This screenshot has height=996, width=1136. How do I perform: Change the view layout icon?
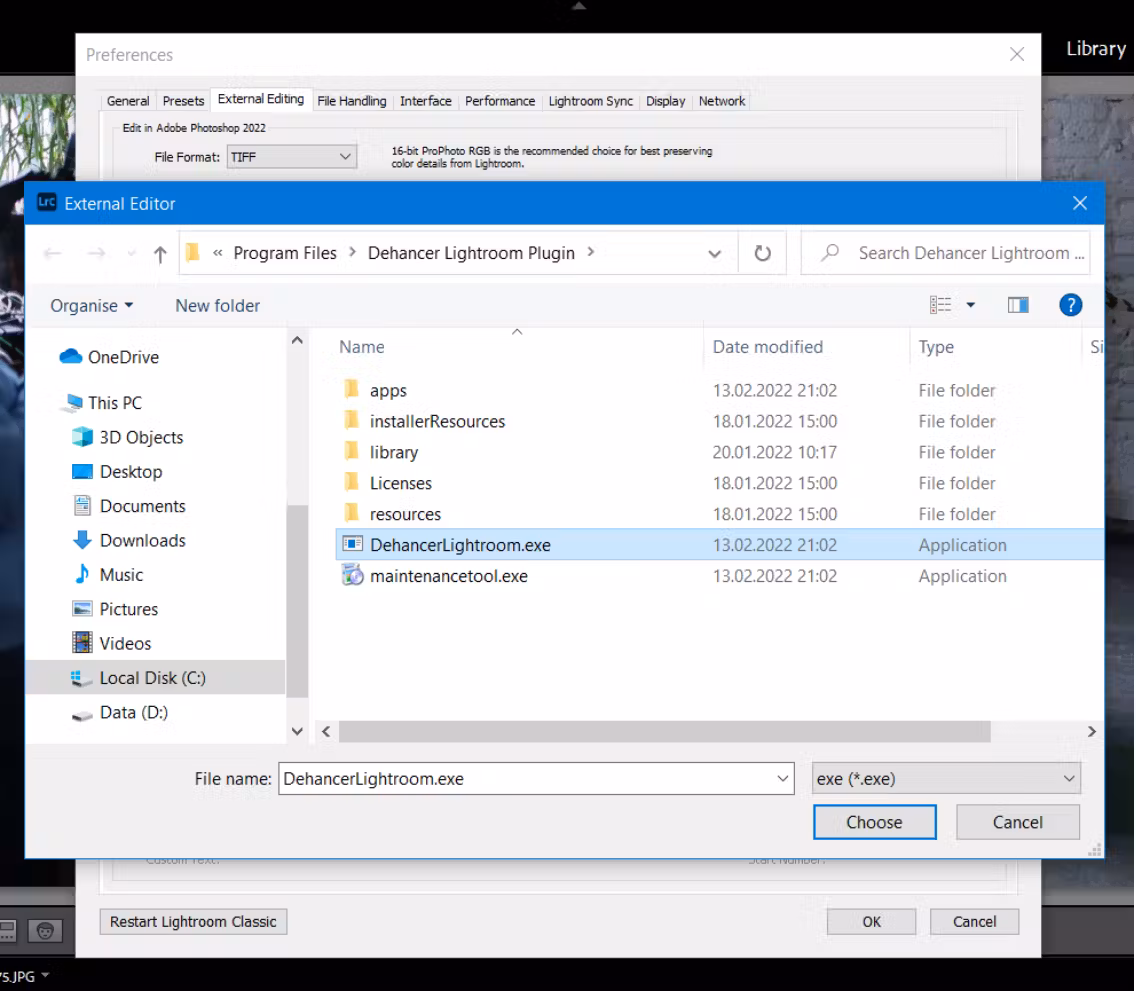940,305
